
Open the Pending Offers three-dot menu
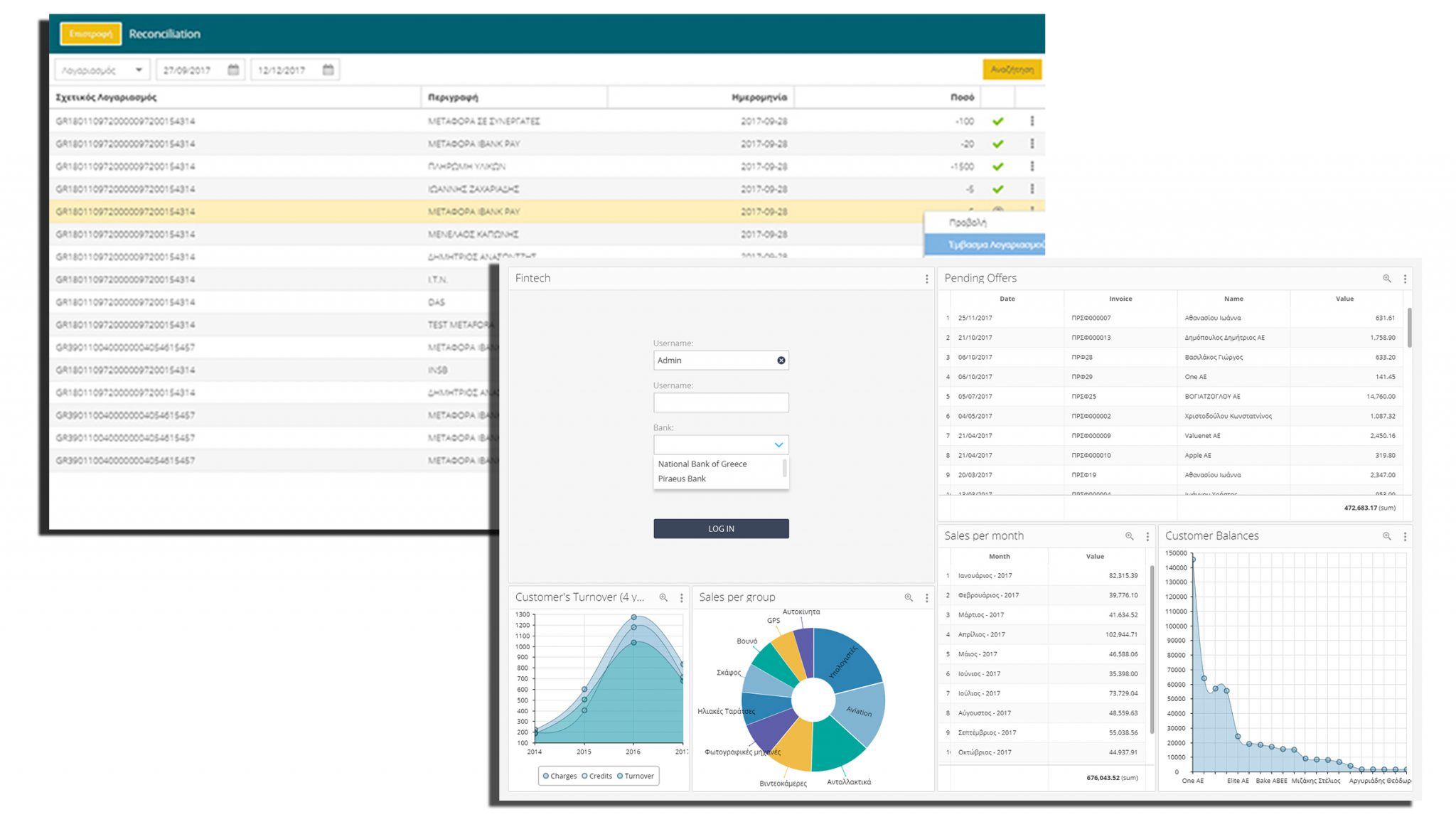click(x=1405, y=279)
